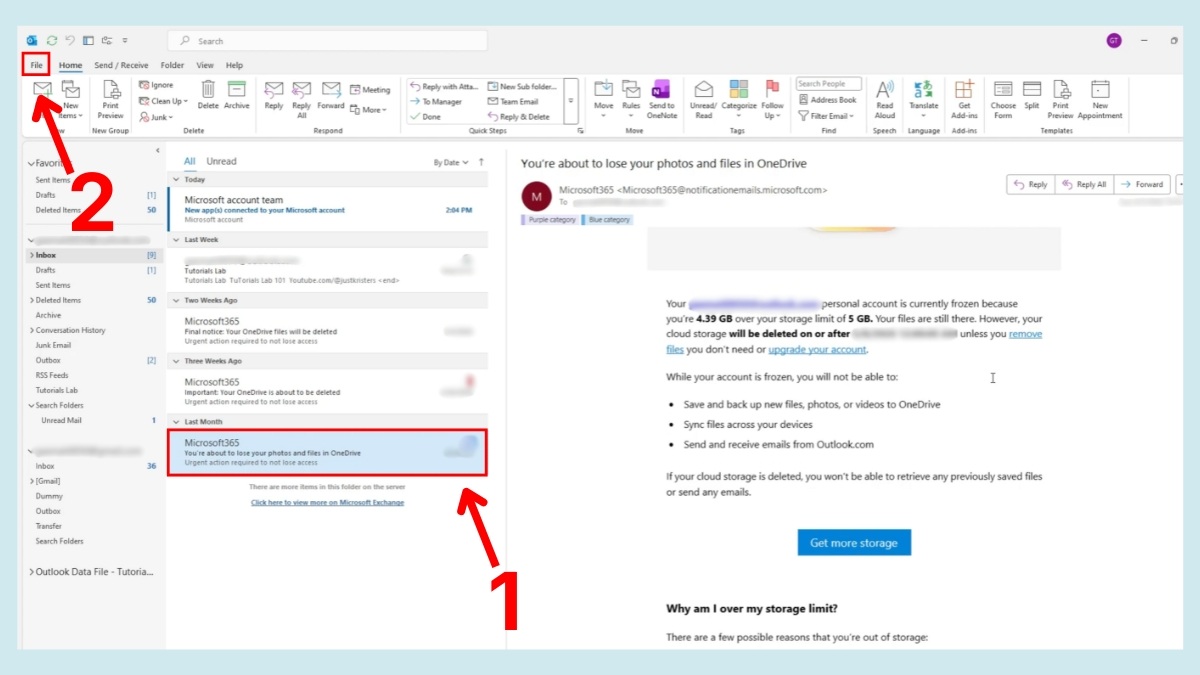Image resolution: width=1200 pixels, height=675 pixels.
Task: Click the Reply button in reading pane
Action: pos(1030,184)
